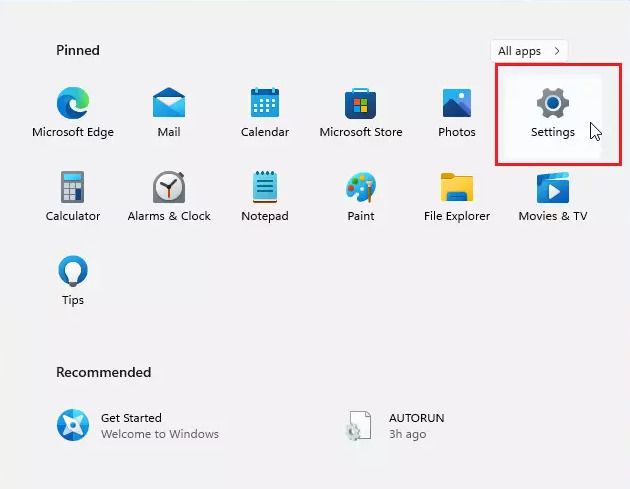Click the 'Microsoft Store' label text
Viewport: 630px width, 489px height.
click(x=361, y=132)
